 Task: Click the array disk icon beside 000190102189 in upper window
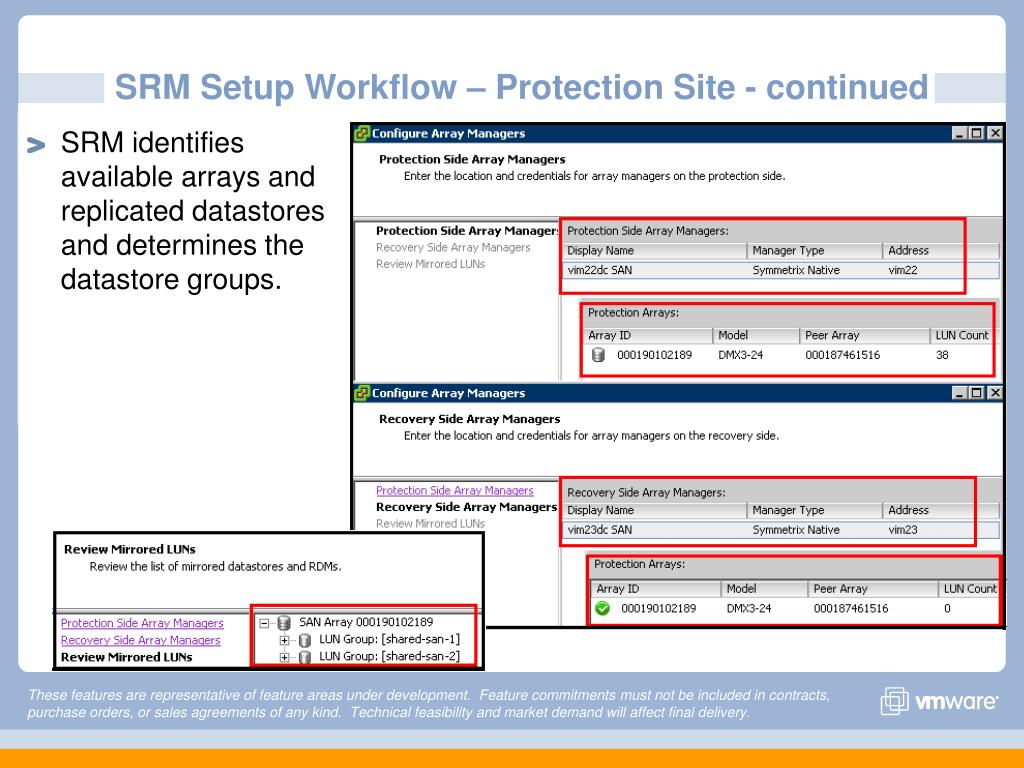click(x=598, y=355)
